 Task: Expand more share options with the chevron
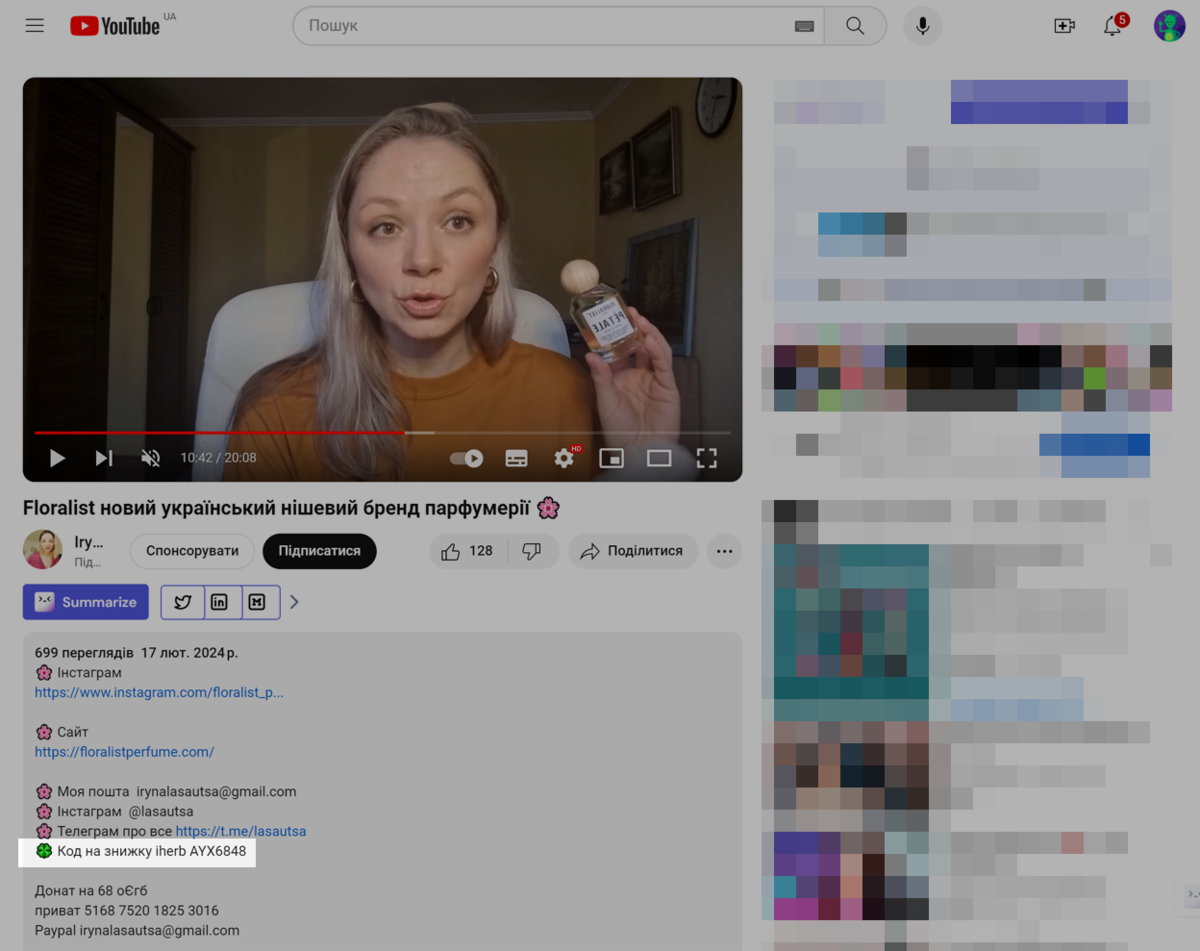point(294,602)
